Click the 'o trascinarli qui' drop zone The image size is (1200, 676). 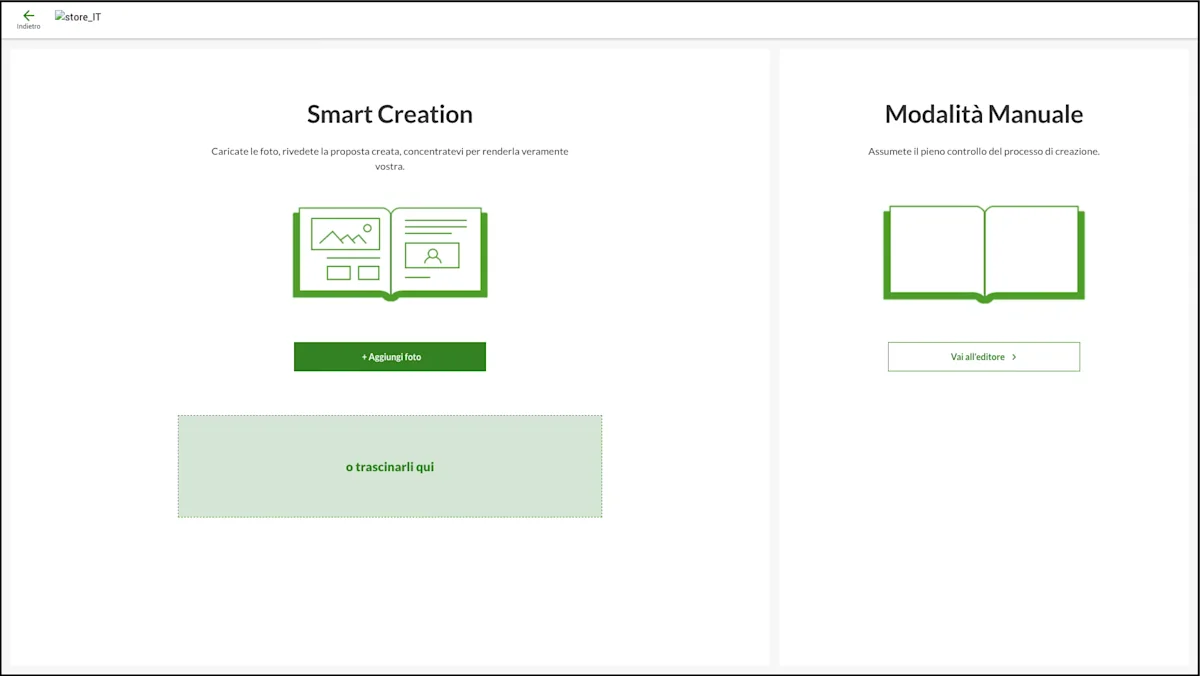coord(390,467)
